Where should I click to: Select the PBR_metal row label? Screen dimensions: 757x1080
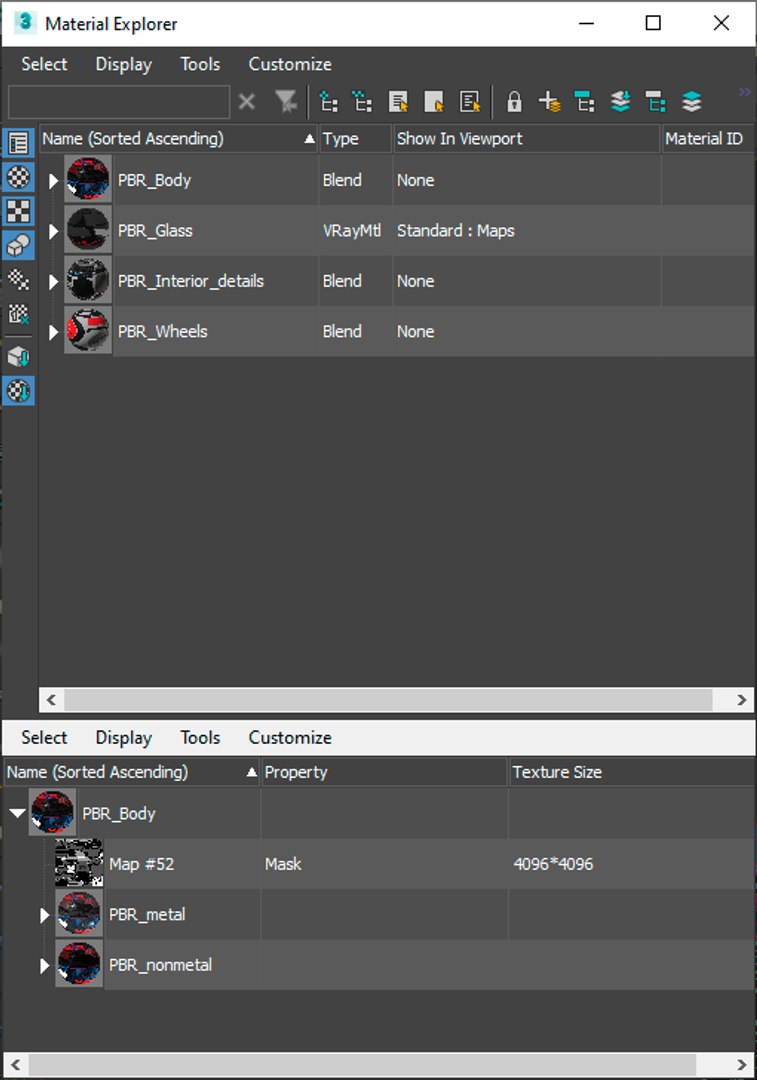(147, 915)
